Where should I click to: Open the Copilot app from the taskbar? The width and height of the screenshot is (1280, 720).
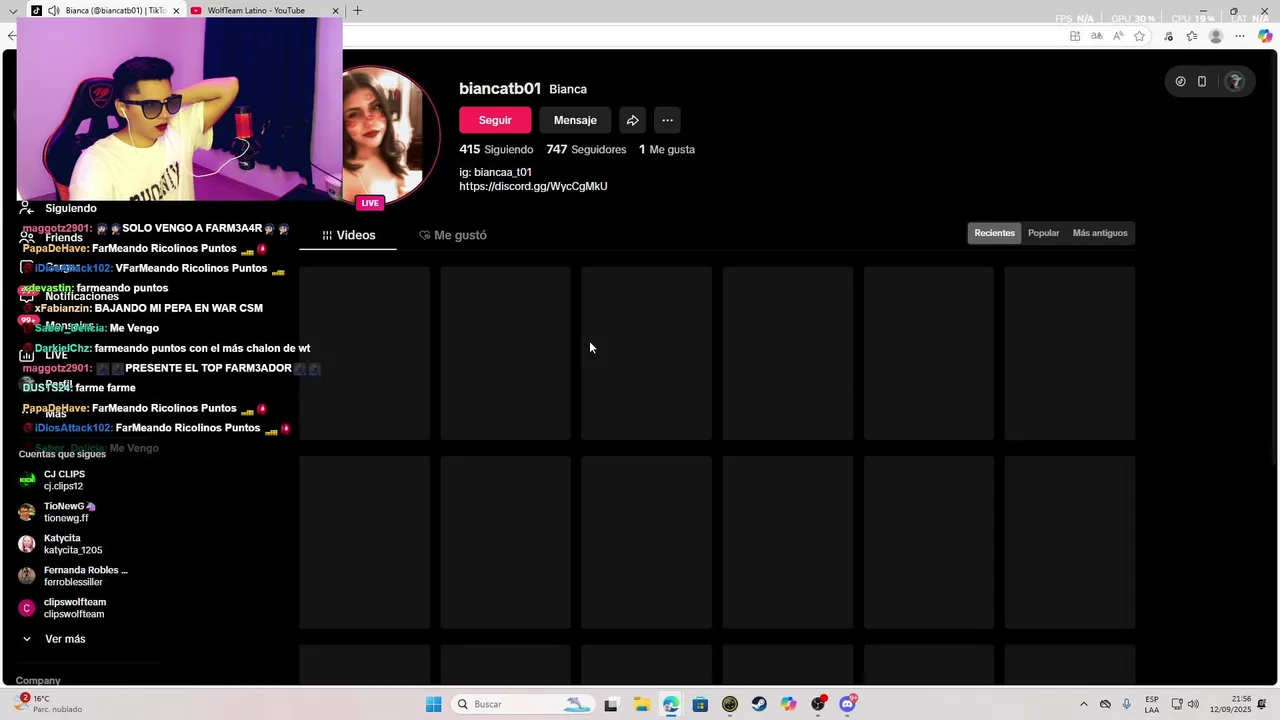789,704
